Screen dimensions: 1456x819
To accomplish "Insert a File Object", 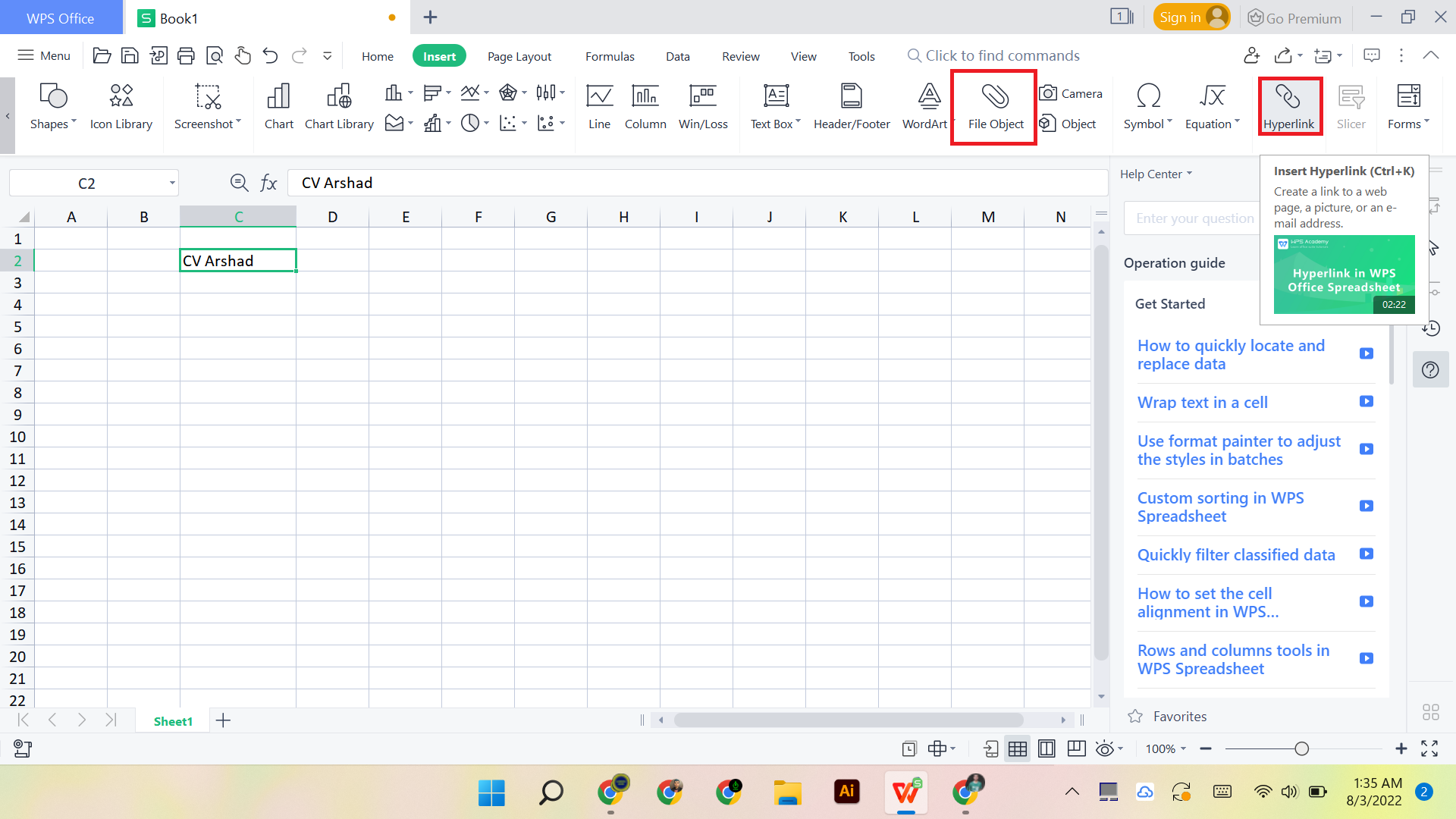I will 993,106.
